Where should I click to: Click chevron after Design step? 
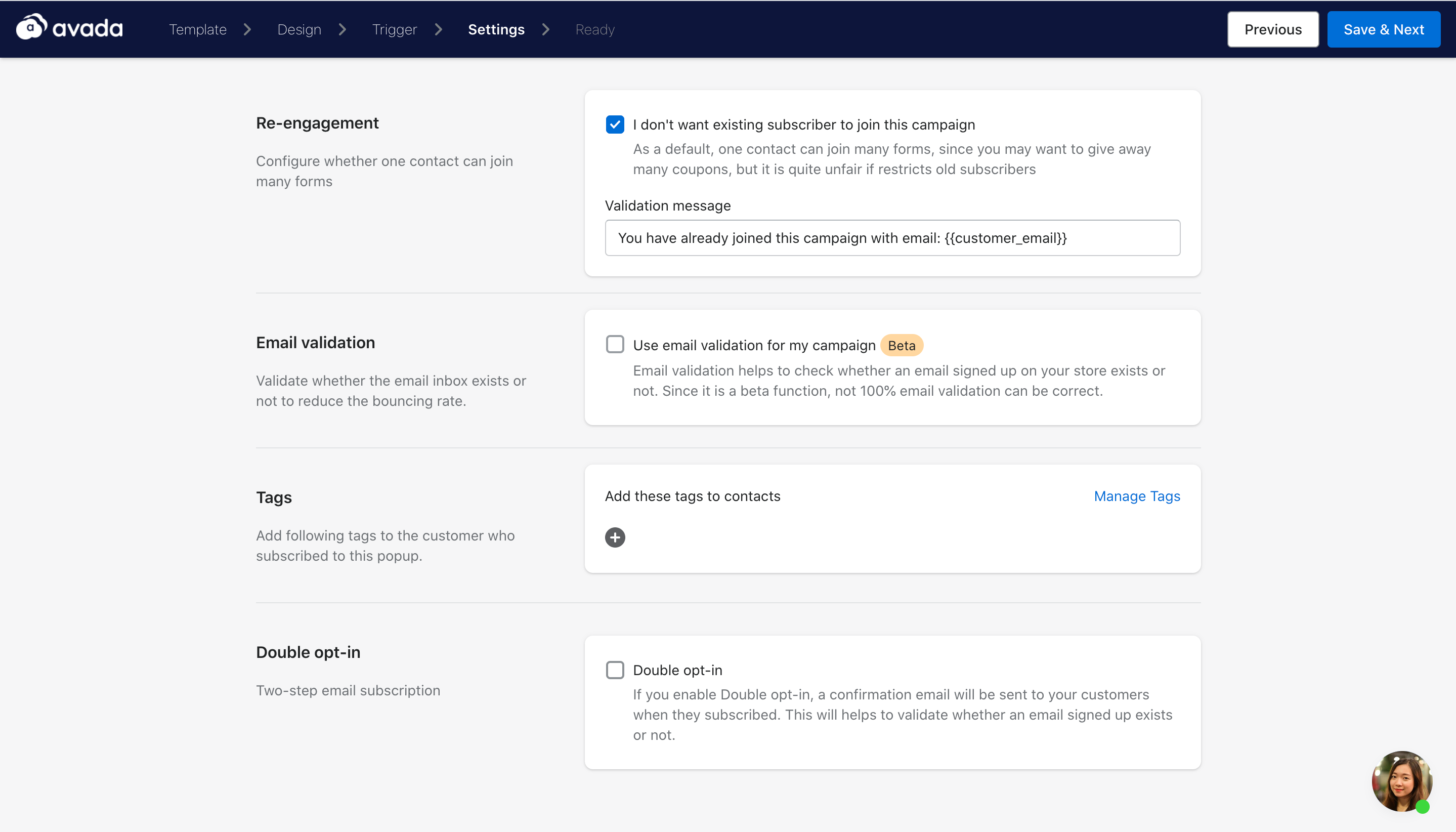(342, 30)
